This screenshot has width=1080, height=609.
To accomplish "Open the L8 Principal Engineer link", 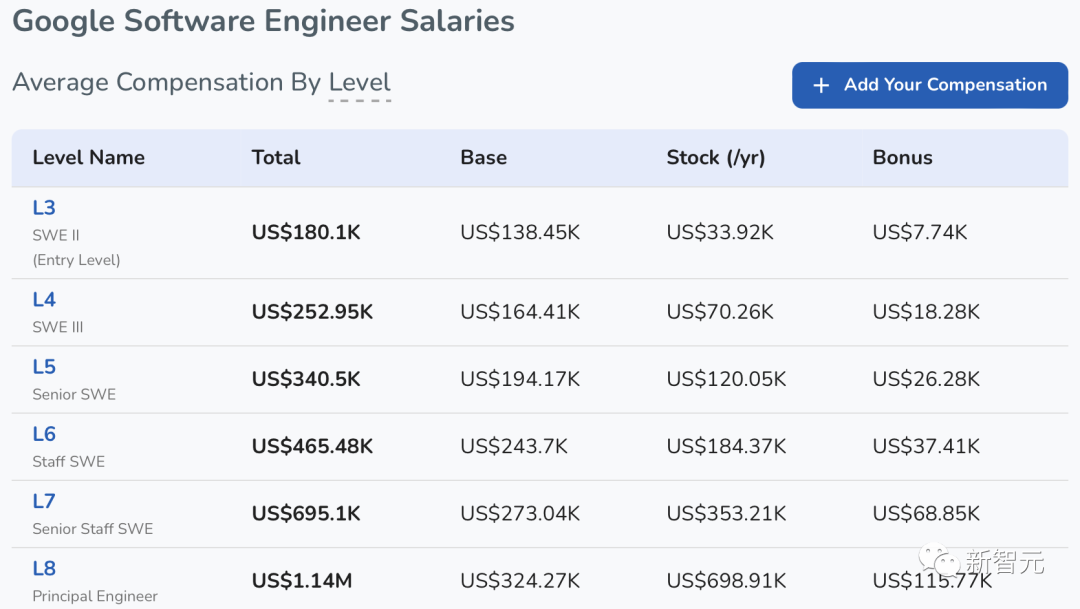I will 44,569.
